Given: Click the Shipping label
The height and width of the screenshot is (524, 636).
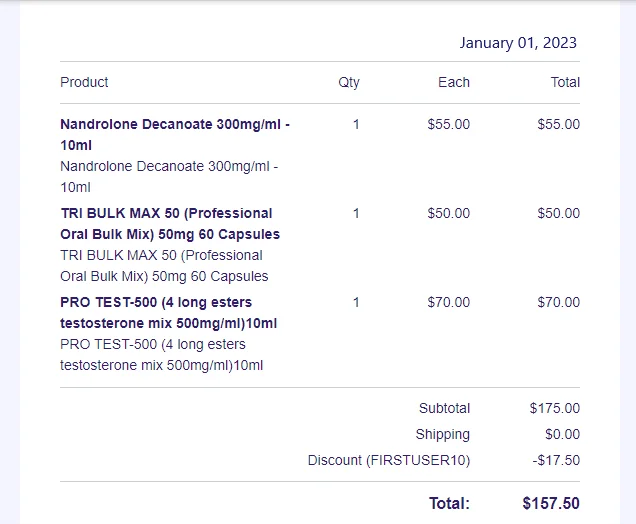Looking at the screenshot, I should [443, 434].
